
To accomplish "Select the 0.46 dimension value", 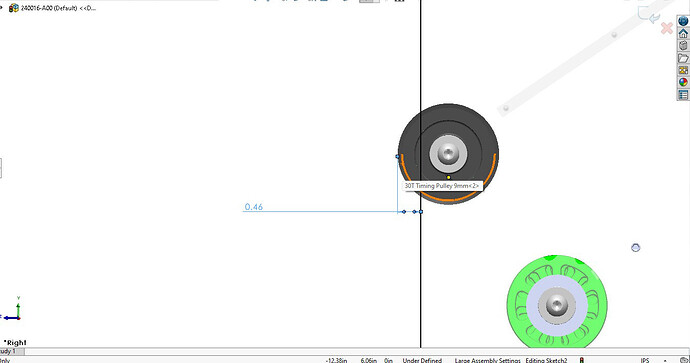I will [253, 207].
